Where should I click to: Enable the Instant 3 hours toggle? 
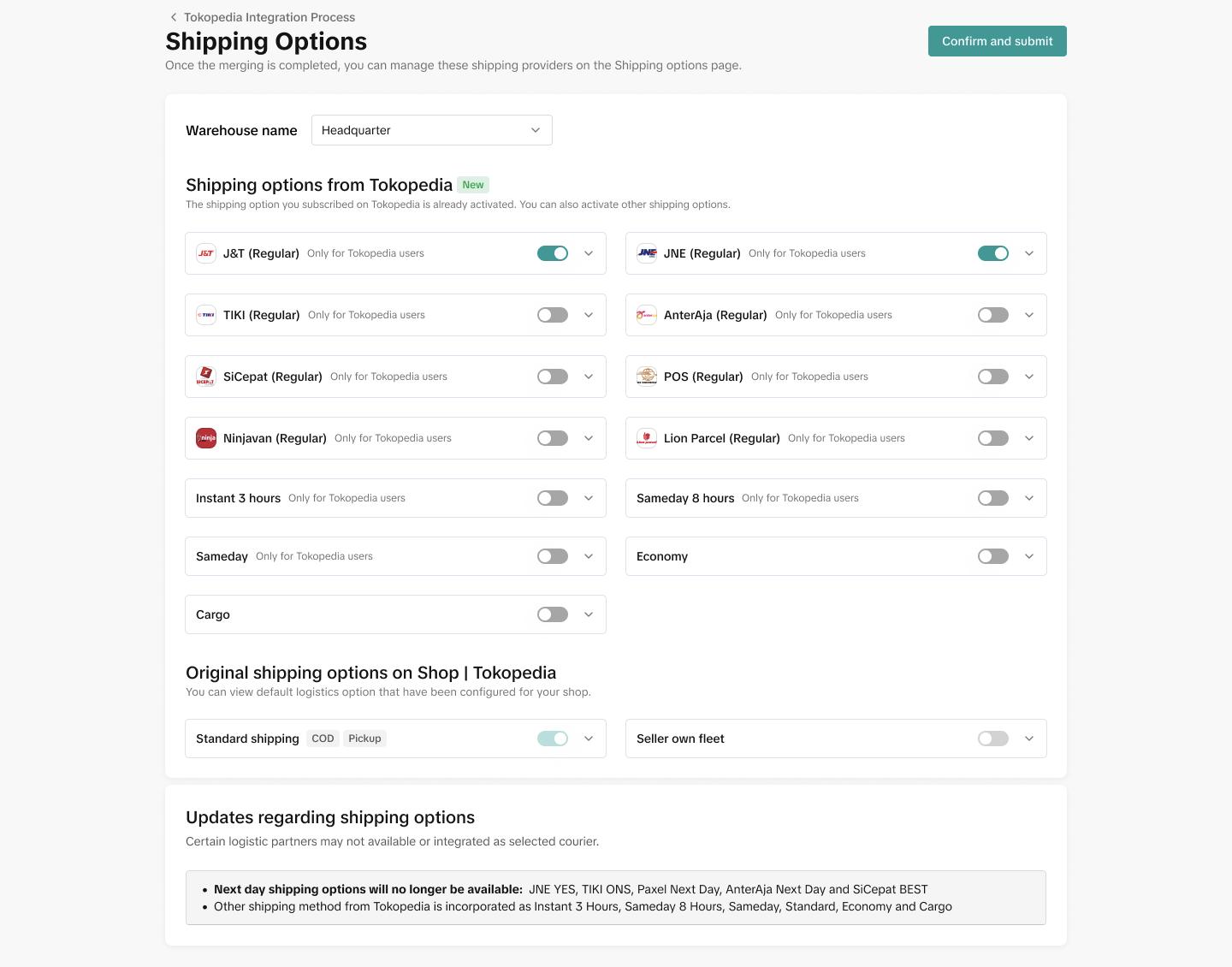coord(553,498)
